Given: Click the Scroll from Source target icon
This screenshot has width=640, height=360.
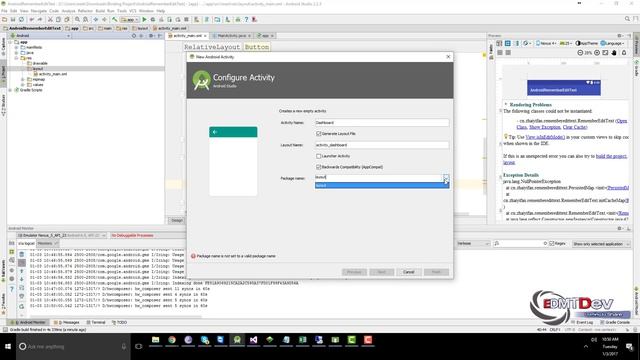Looking at the screenshot, I should pos(134,36).
